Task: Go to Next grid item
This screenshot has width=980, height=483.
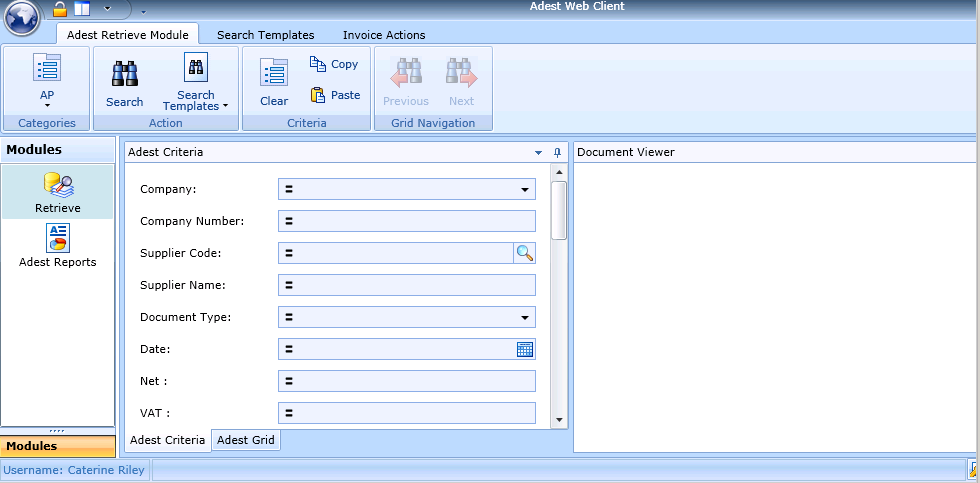Action: [x=461, y=82]
